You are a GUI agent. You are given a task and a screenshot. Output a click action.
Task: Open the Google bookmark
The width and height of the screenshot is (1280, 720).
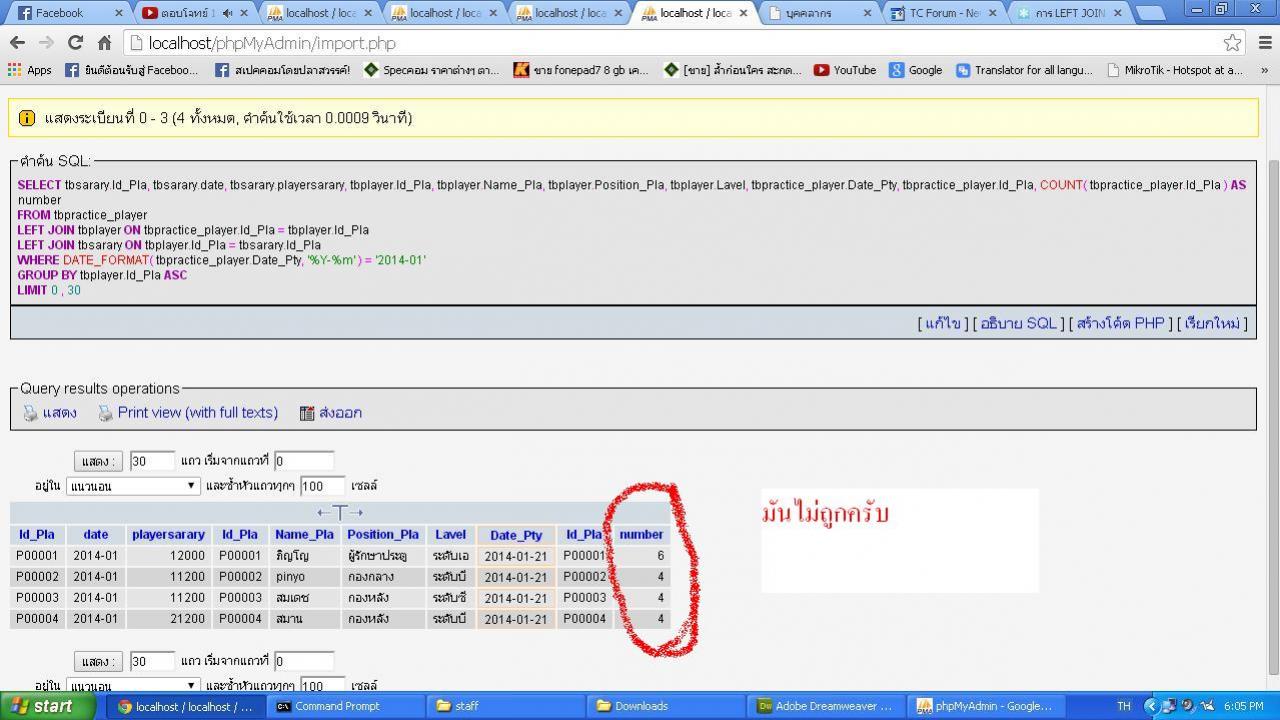click(x=916, y=70)
